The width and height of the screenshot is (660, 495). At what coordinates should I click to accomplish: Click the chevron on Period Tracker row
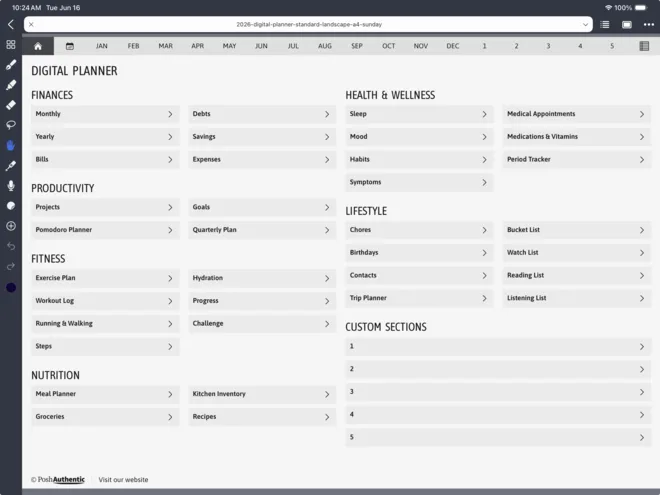coord(642,160)
